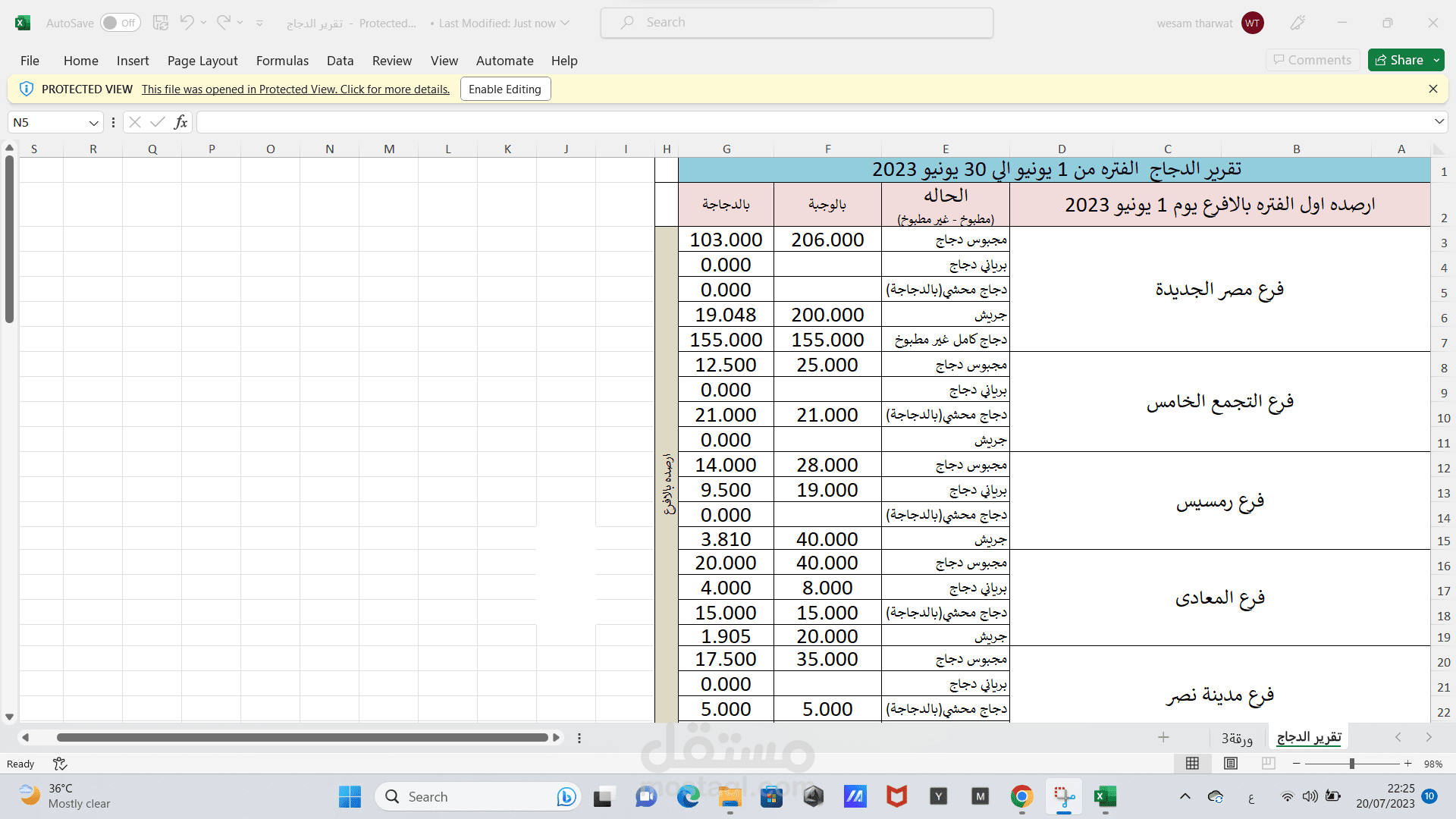The height and width of the screenshot is (819, 1456).
Task: Click the Save icon in title bar
Action: (160, 23)
